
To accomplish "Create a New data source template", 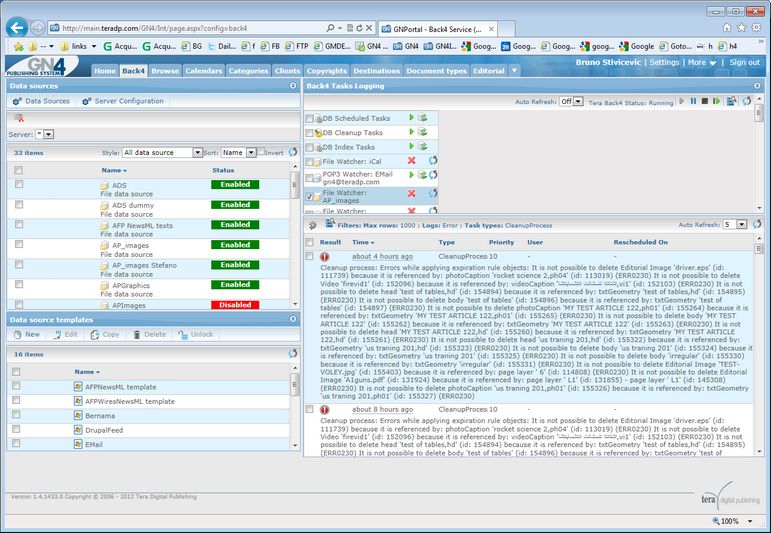I will pos(27,334).
